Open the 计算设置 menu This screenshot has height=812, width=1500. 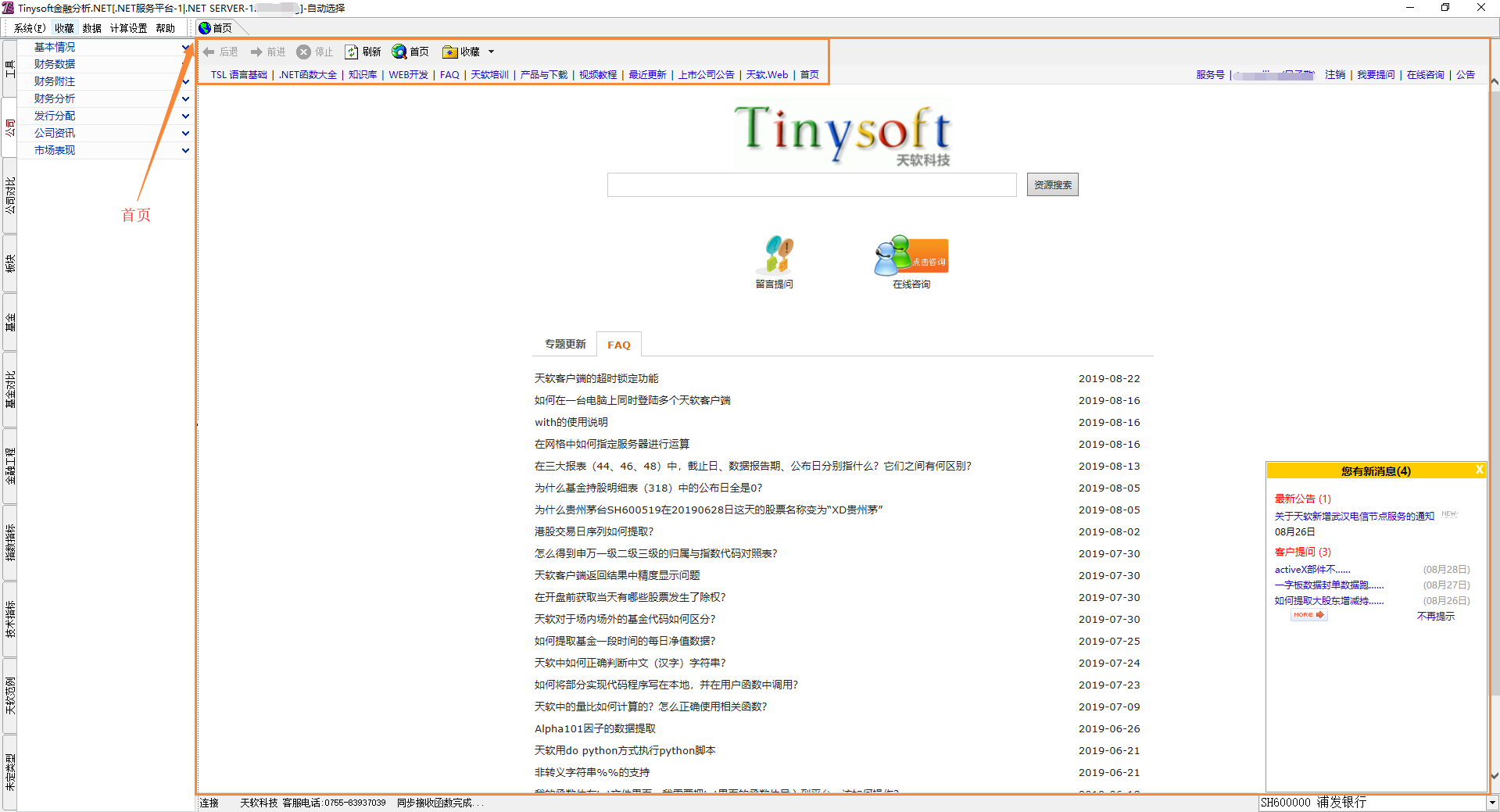pos(128,28)
